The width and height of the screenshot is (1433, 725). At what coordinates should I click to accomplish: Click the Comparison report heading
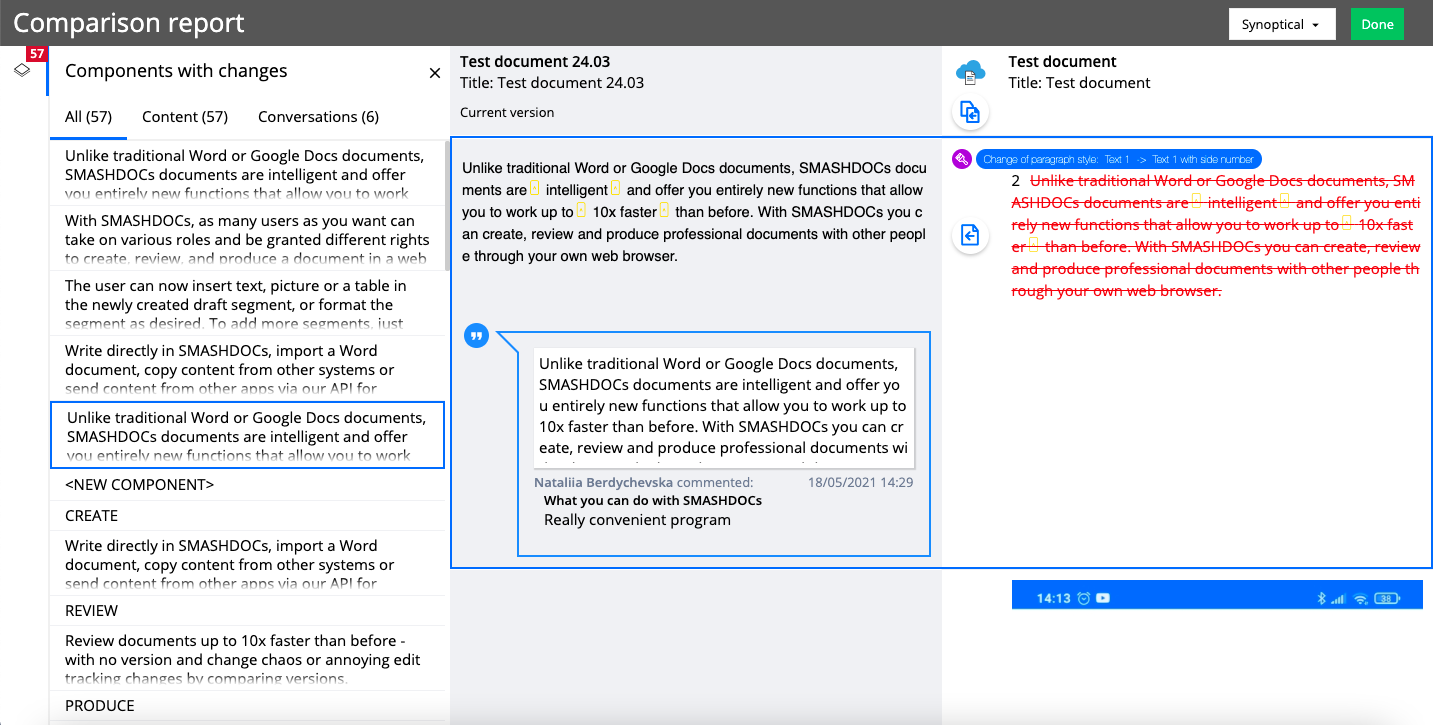pos(129,23)
